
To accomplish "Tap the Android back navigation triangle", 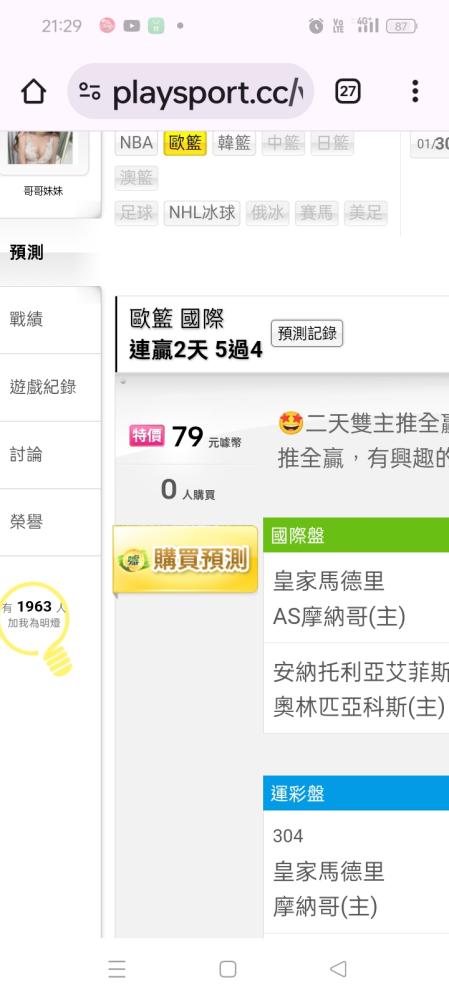I will coord(338,969).
